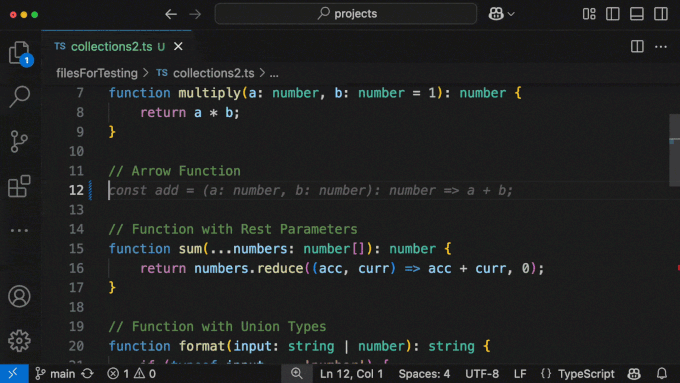Select encoding UTF-8 in status bar
The height and width of the screenshot is (383, 680).
click(482, 373)
